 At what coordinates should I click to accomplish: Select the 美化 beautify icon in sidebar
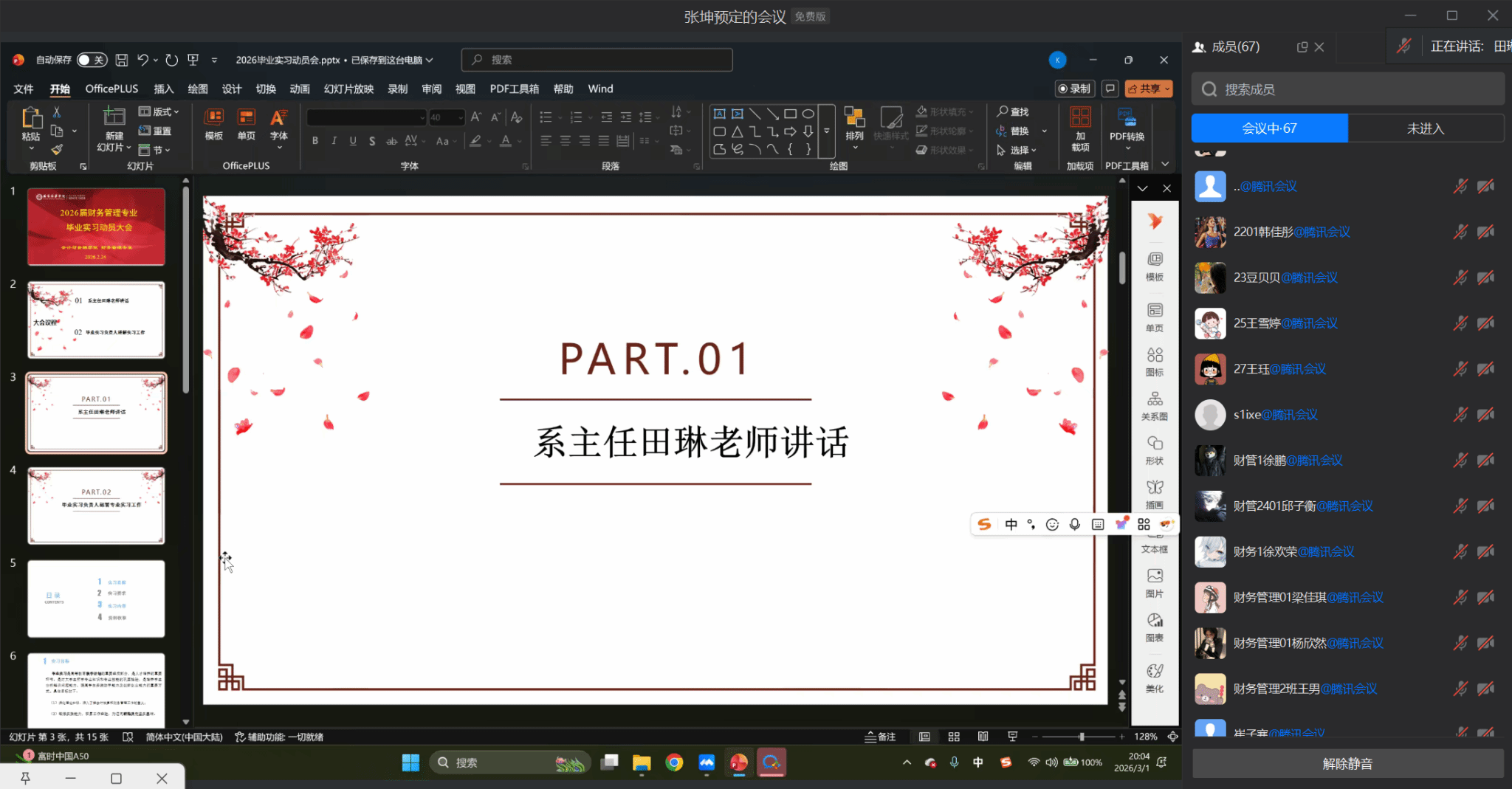point(1155,678)
